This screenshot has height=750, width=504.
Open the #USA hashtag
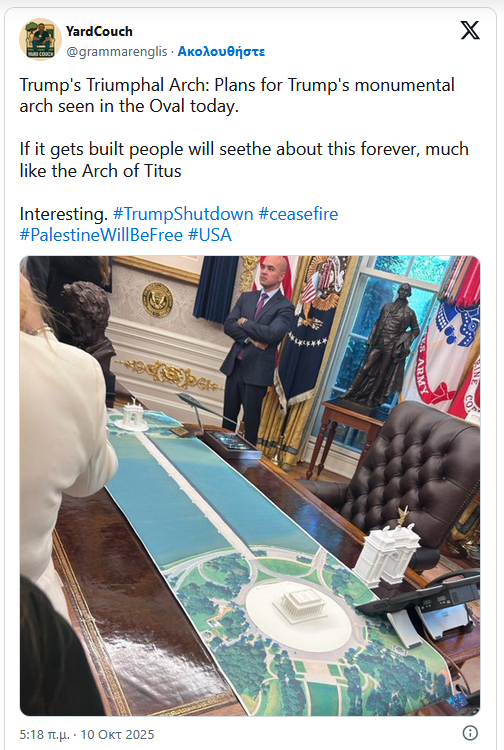(x=209, y=235)
